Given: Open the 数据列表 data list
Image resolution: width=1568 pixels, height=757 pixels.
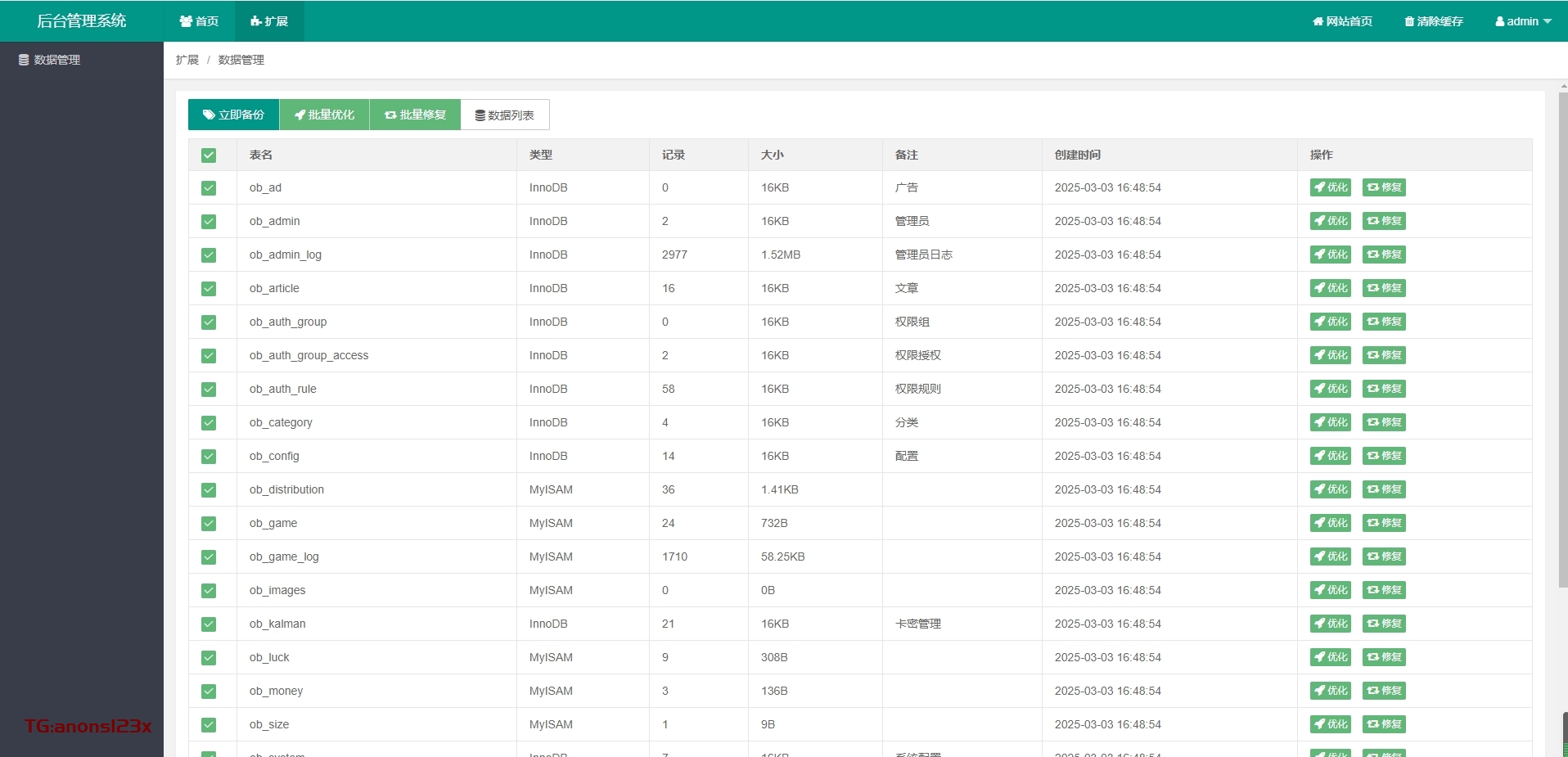Looking at the screenshot, I should coord(505,115).
